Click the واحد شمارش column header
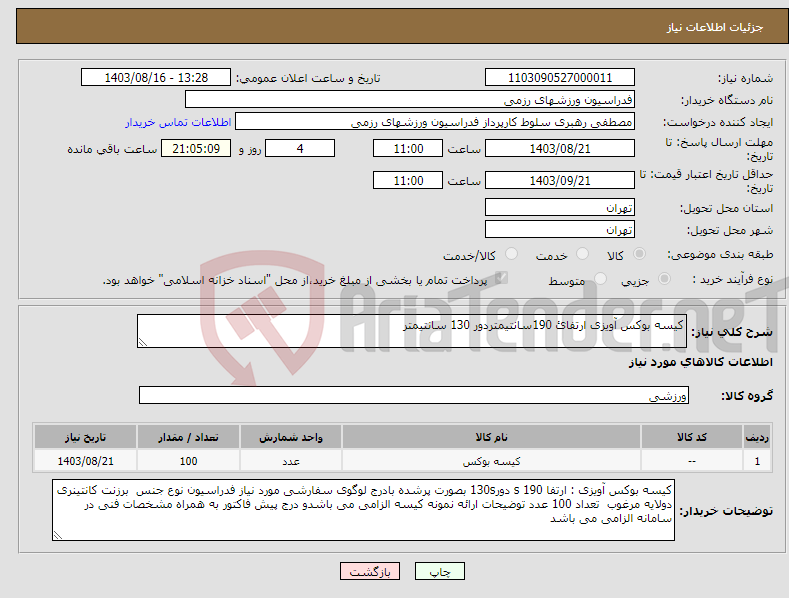 click(291, 437)
